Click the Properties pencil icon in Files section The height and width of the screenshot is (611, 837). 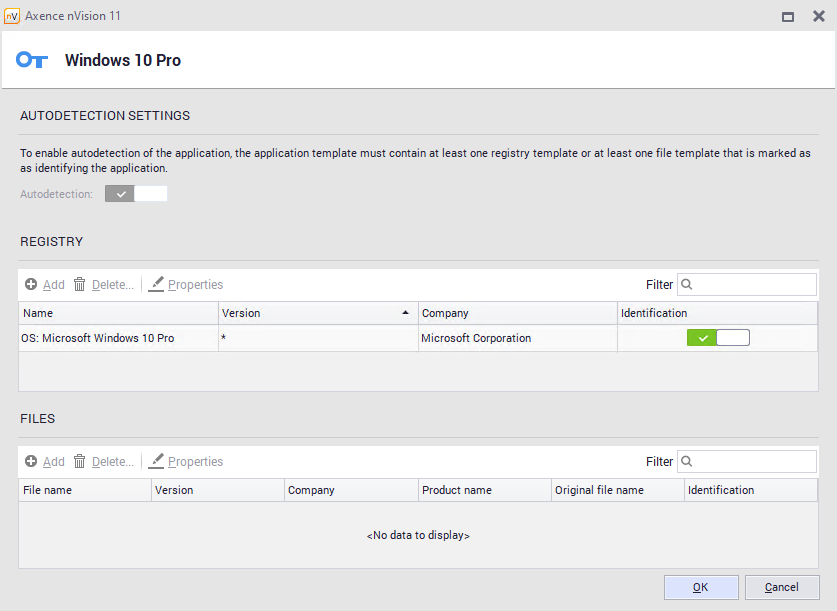(156, 462)
